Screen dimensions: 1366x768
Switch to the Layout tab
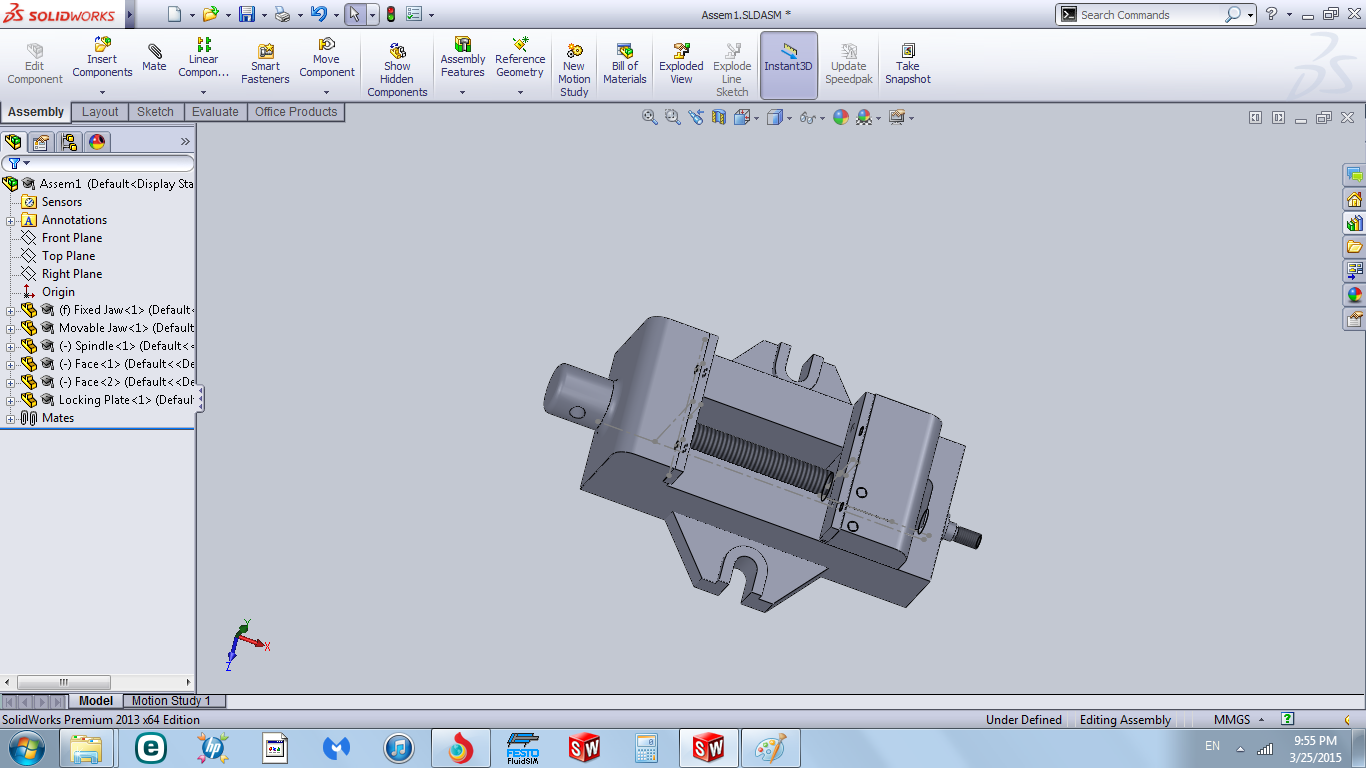point(100,112)
